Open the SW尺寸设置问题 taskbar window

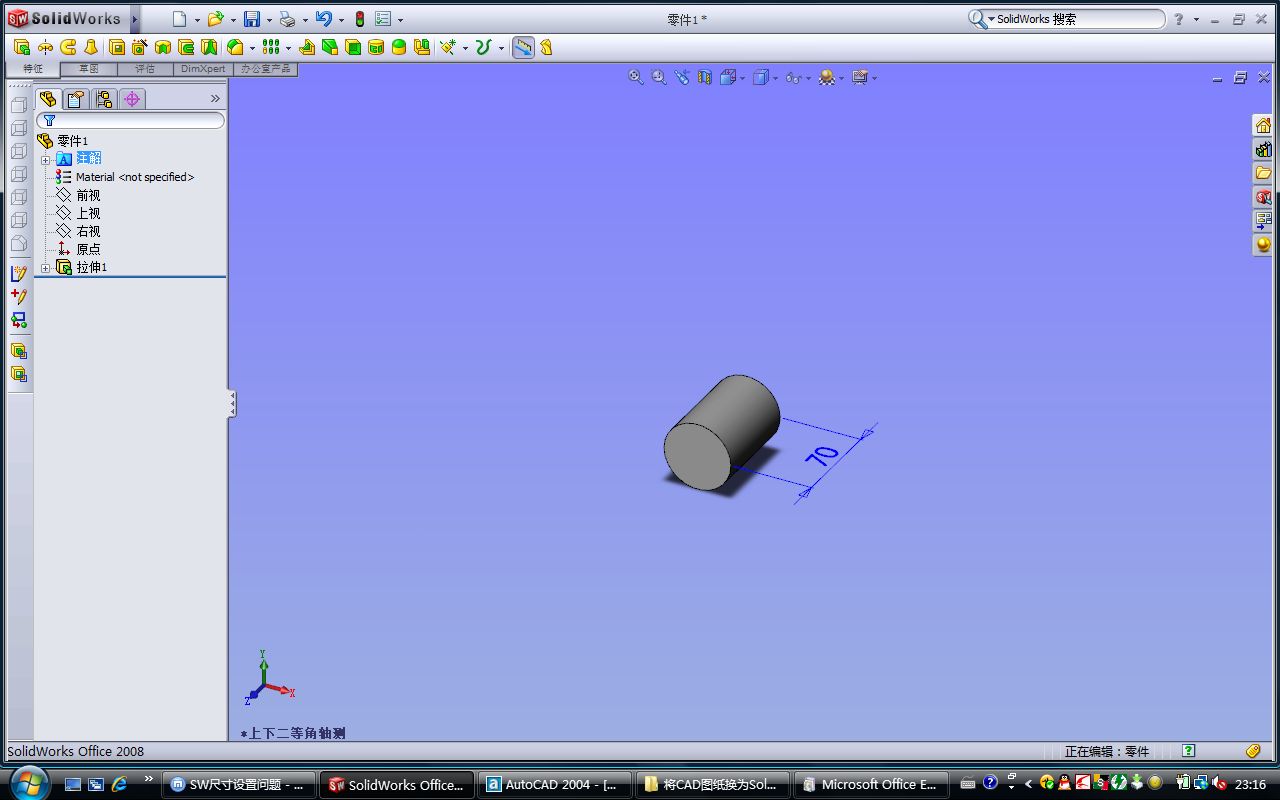(x=239, y=785)
